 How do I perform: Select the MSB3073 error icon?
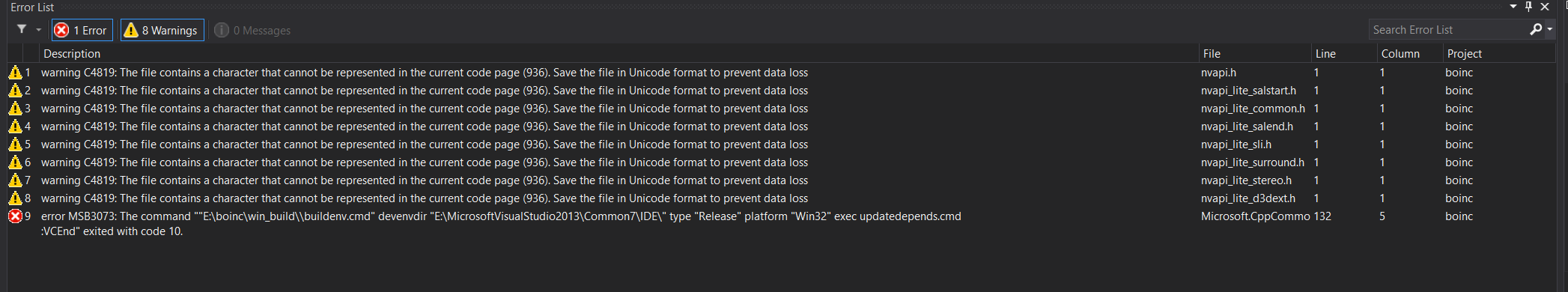pyautogui.click(x=15, y=216)
